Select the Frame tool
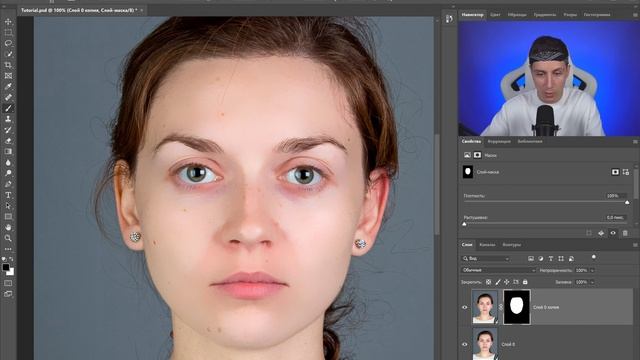640x360 pixels. tap(8, 76)
